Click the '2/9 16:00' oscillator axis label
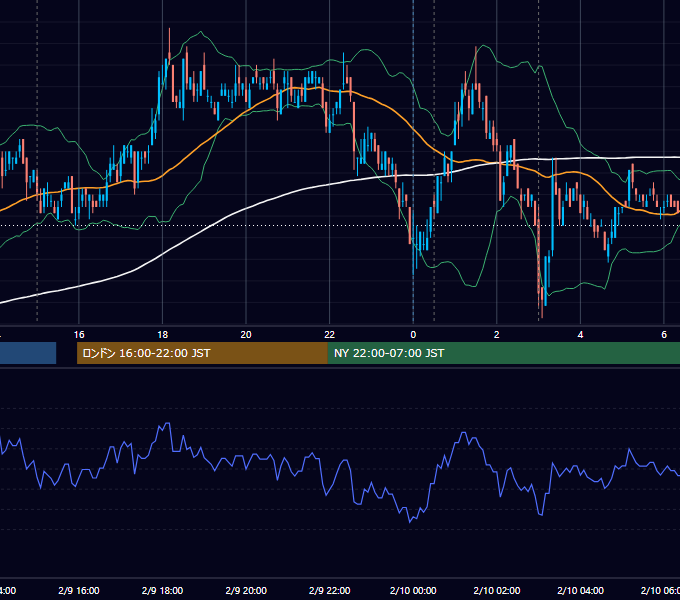 [x=79, y=590]
